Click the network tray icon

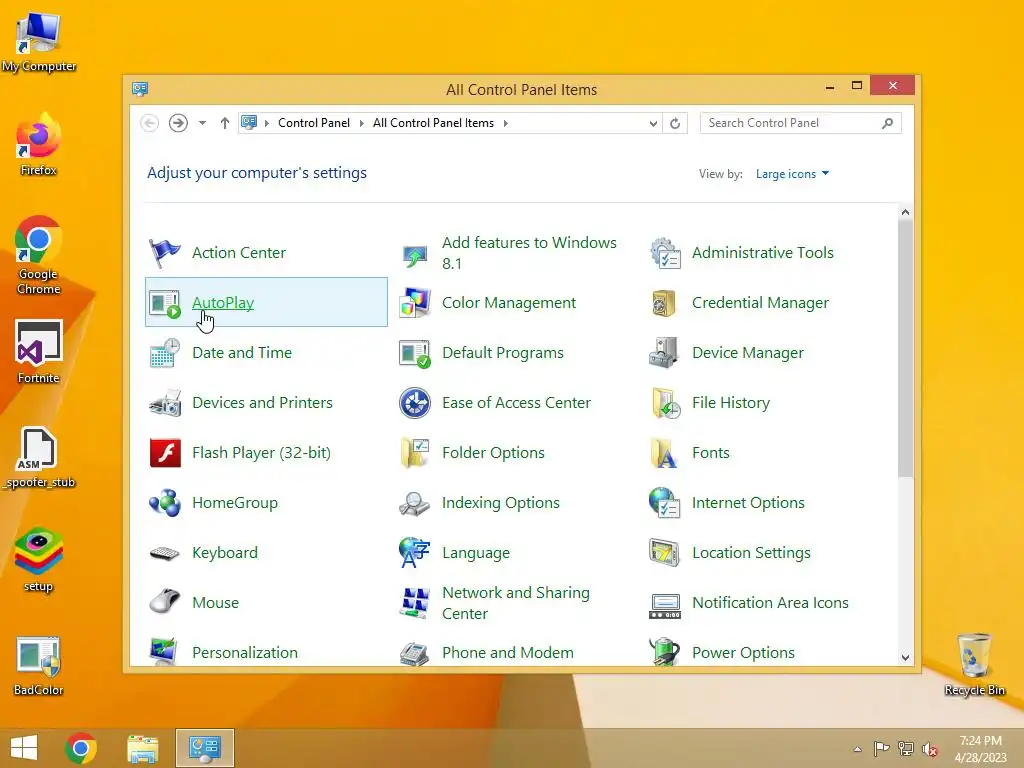(905, 749)
